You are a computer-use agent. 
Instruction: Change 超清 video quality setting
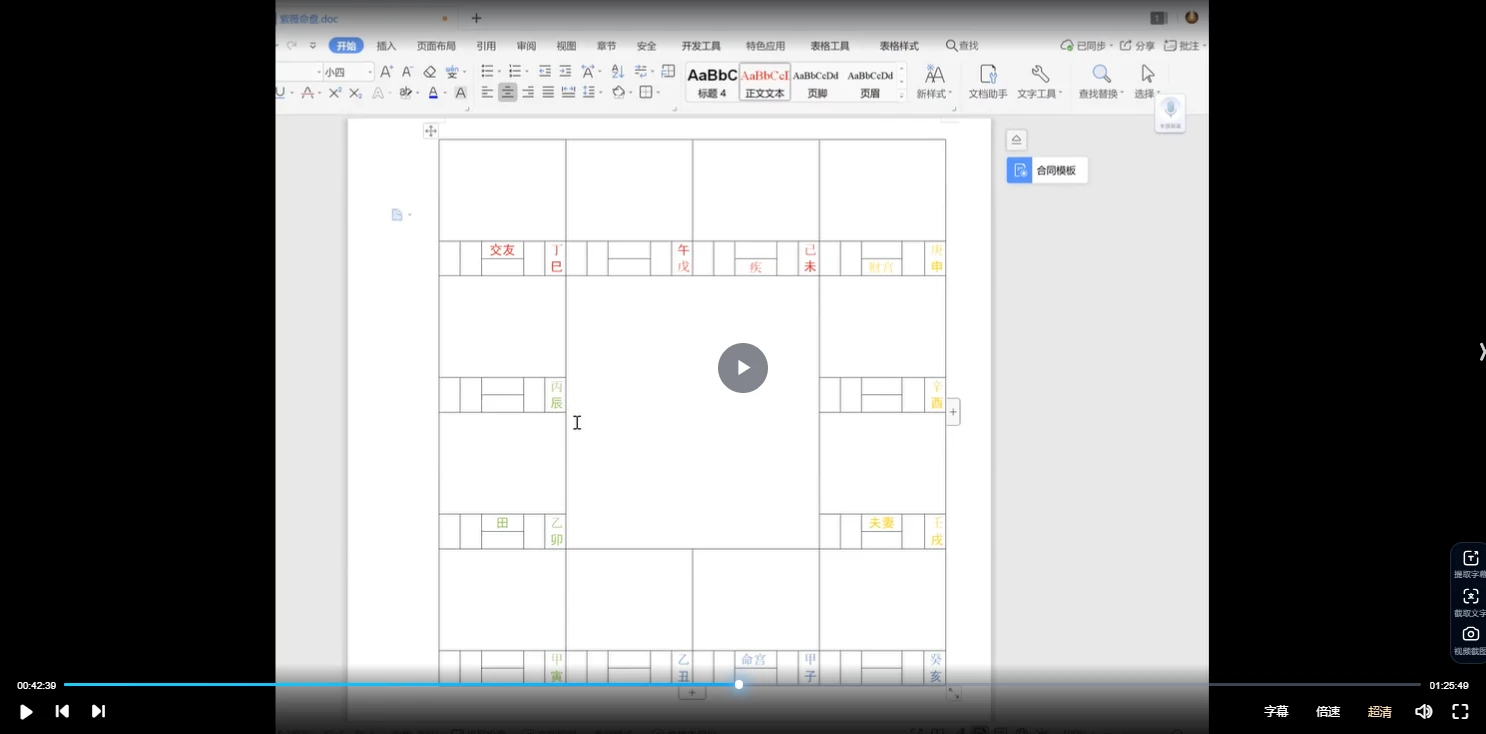[1380, 712]
